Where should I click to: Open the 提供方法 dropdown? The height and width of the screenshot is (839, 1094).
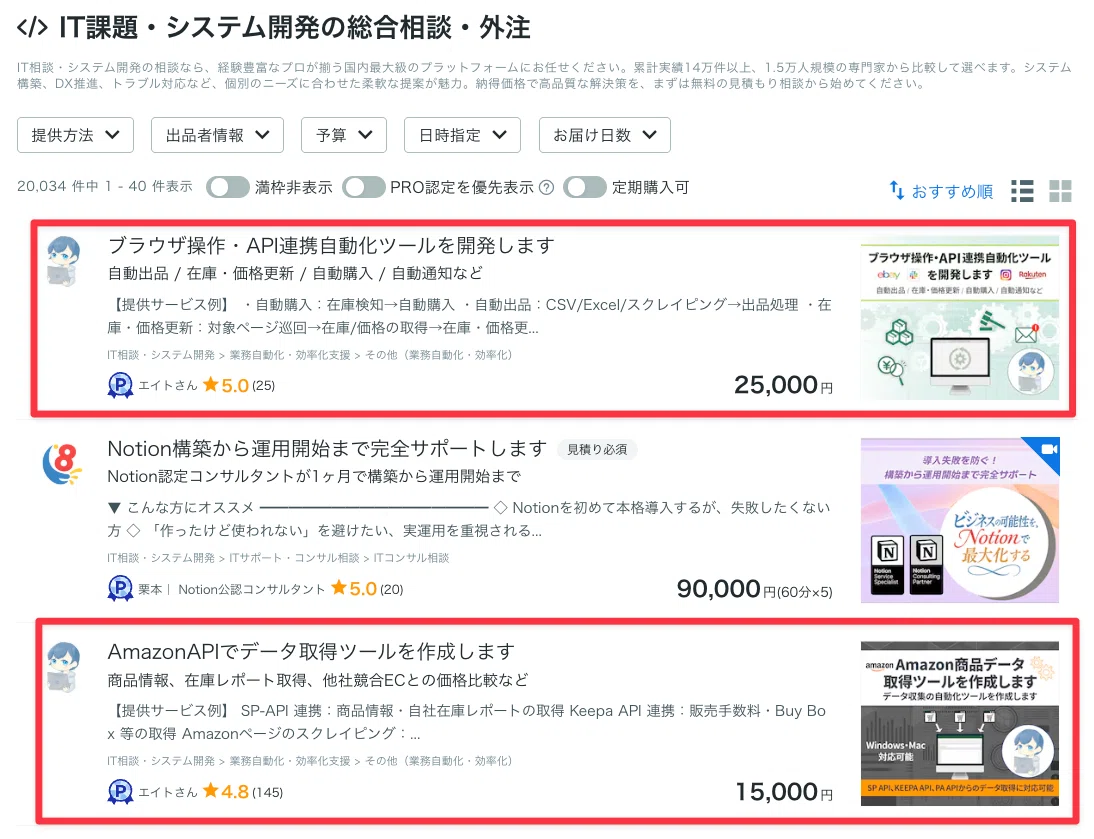[x=75, y=135]
